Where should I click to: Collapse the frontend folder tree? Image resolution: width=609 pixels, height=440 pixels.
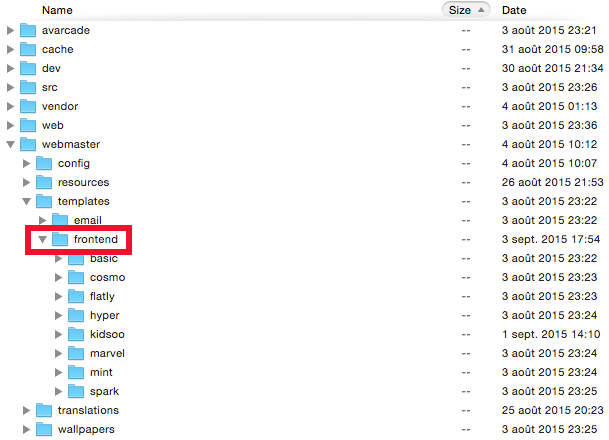(42, 240)
